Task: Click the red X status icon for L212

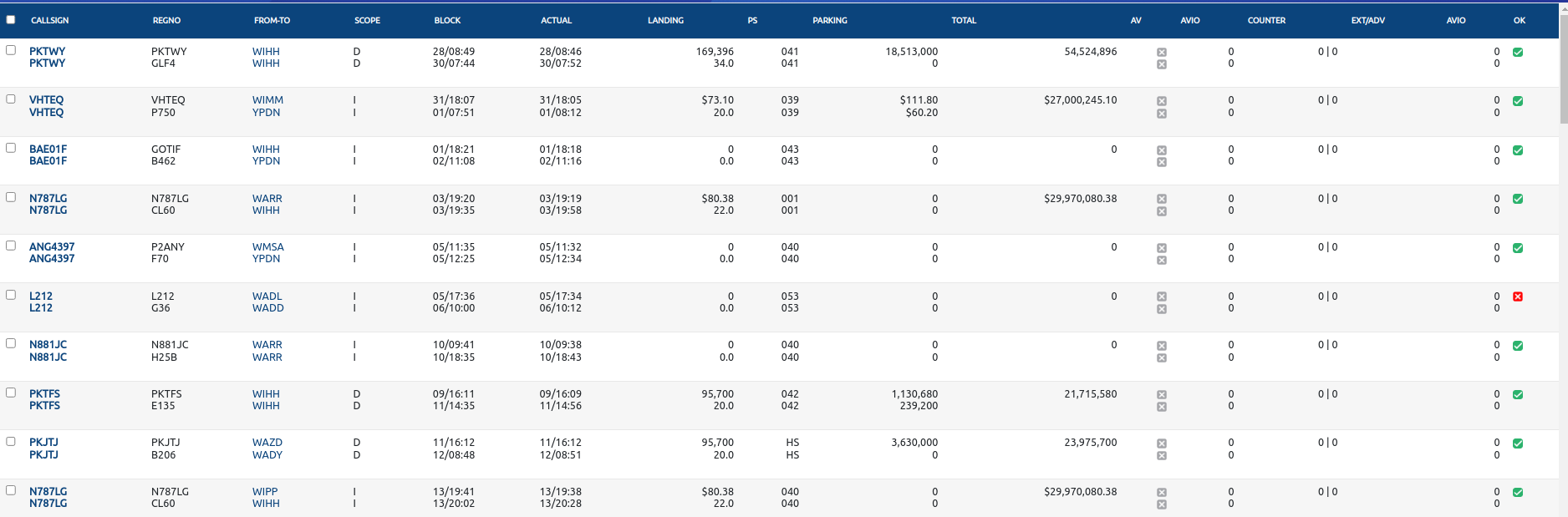Action: (x=1518, y=297)
